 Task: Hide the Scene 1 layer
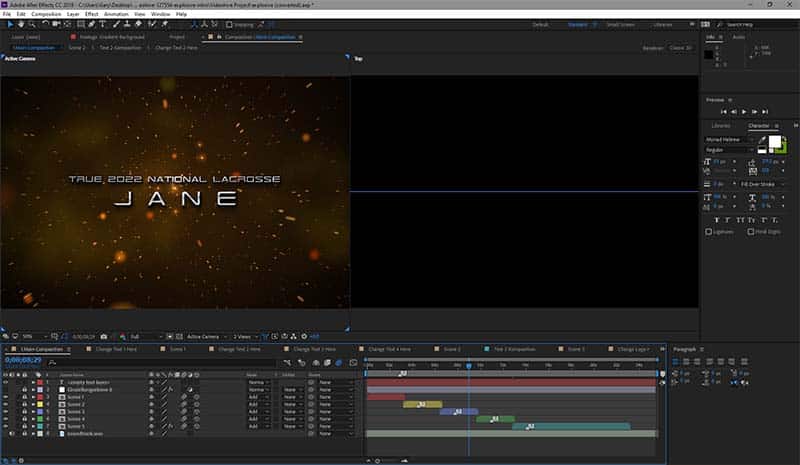[x=6, y=397]
